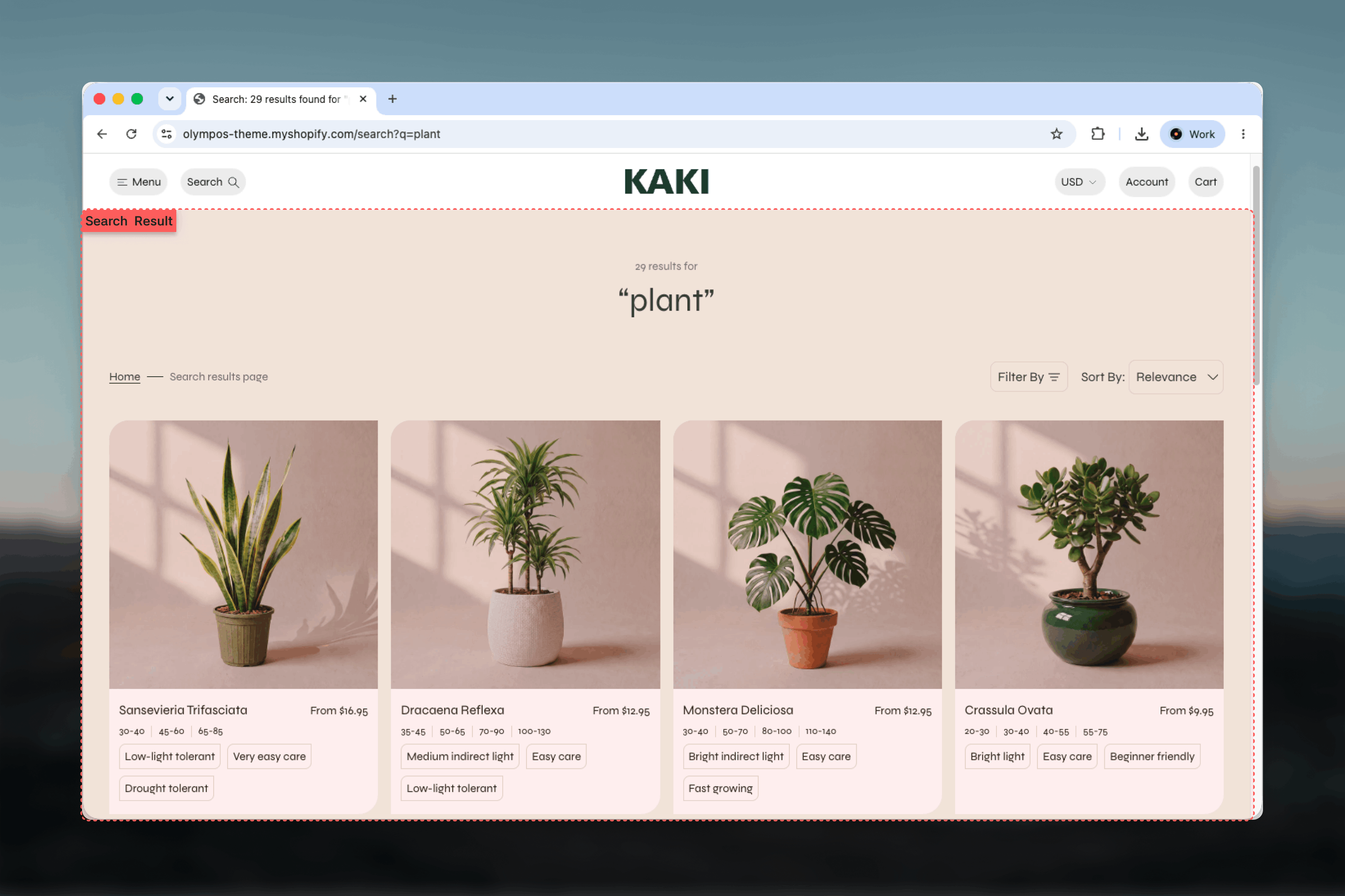Click the Dracaena Reflexa product title

452,710
